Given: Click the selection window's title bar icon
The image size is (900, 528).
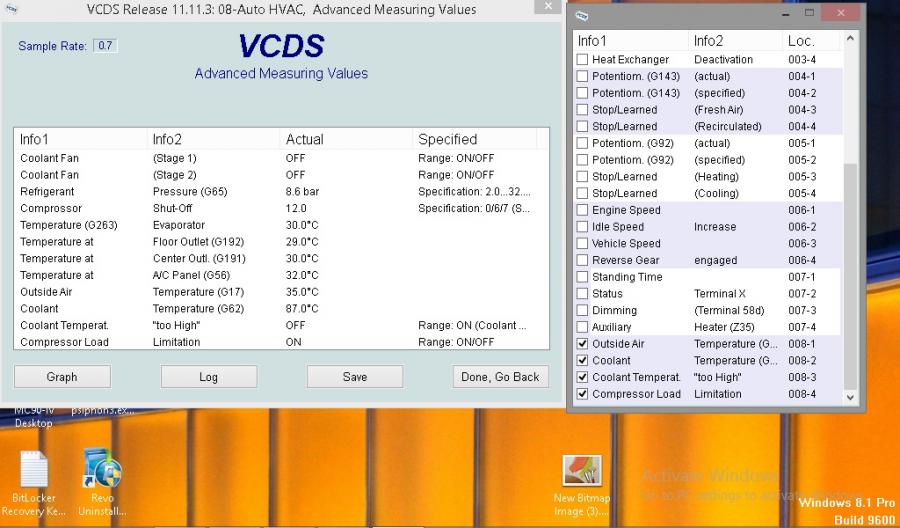Looking at the screenshot, I should pyautogui.click(x=582, y=15).
